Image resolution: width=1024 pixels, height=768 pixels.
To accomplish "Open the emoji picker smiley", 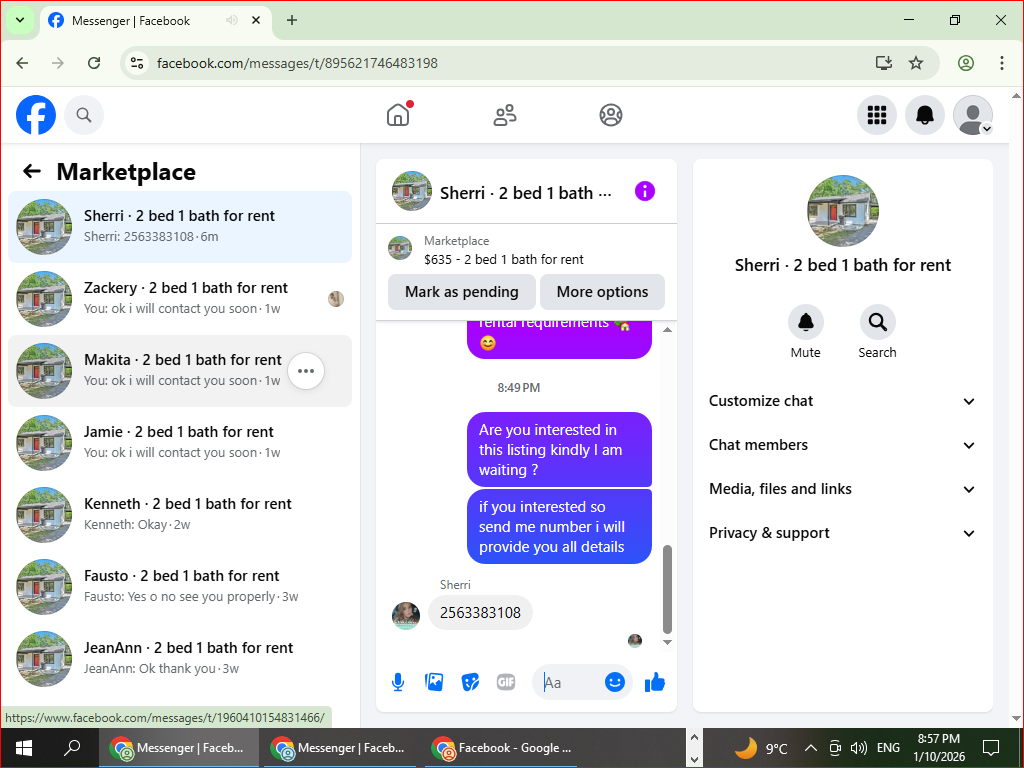I will pyautogui.click(x=615, y=682).
